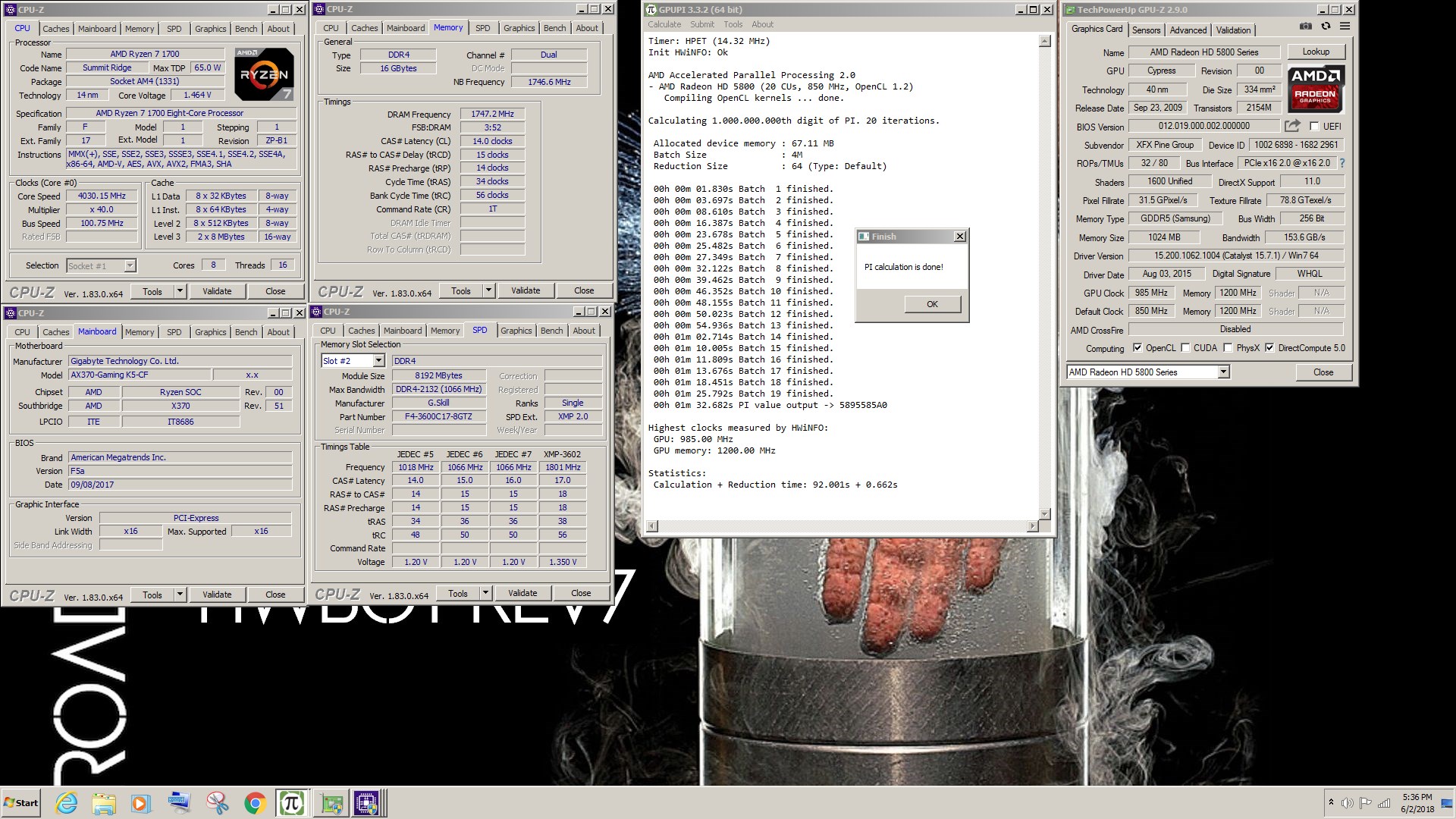
Task: Click the clock showing 5:36 PM
Action: click(1417, 797)
